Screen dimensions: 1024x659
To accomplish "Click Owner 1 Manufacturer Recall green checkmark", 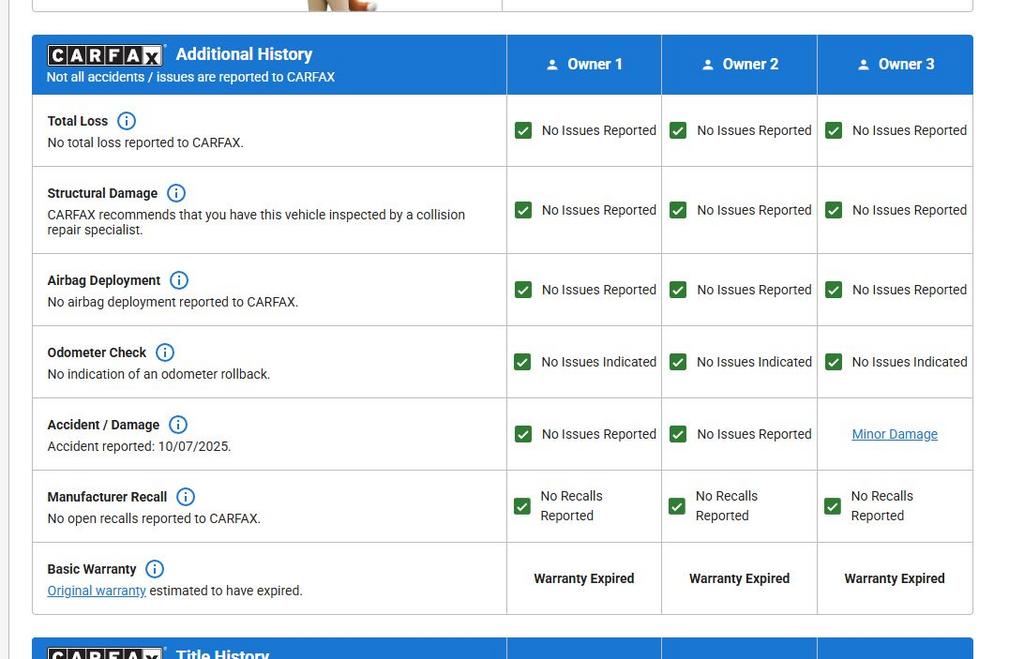I will 522,506.
